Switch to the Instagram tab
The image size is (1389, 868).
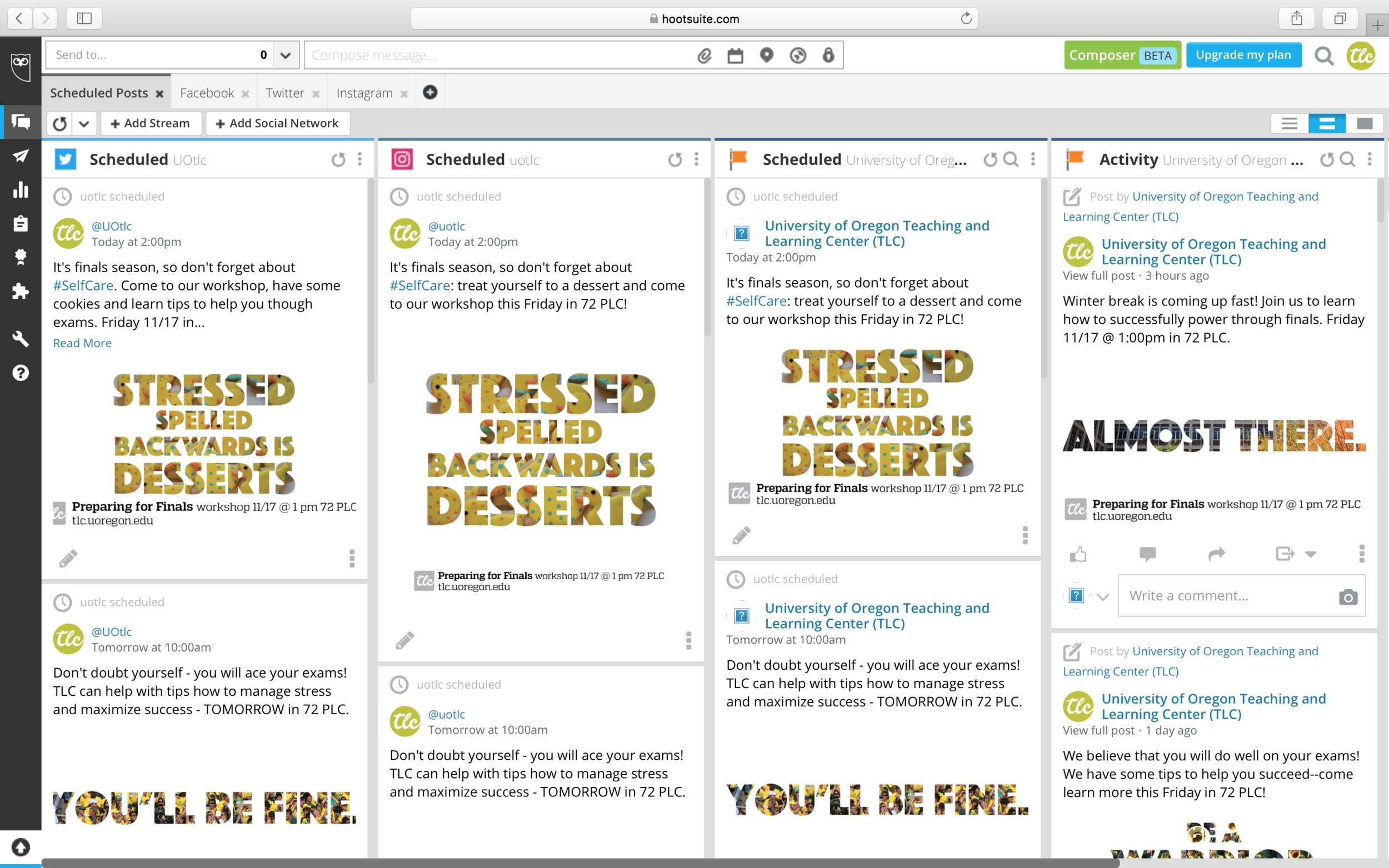point(364,92)
